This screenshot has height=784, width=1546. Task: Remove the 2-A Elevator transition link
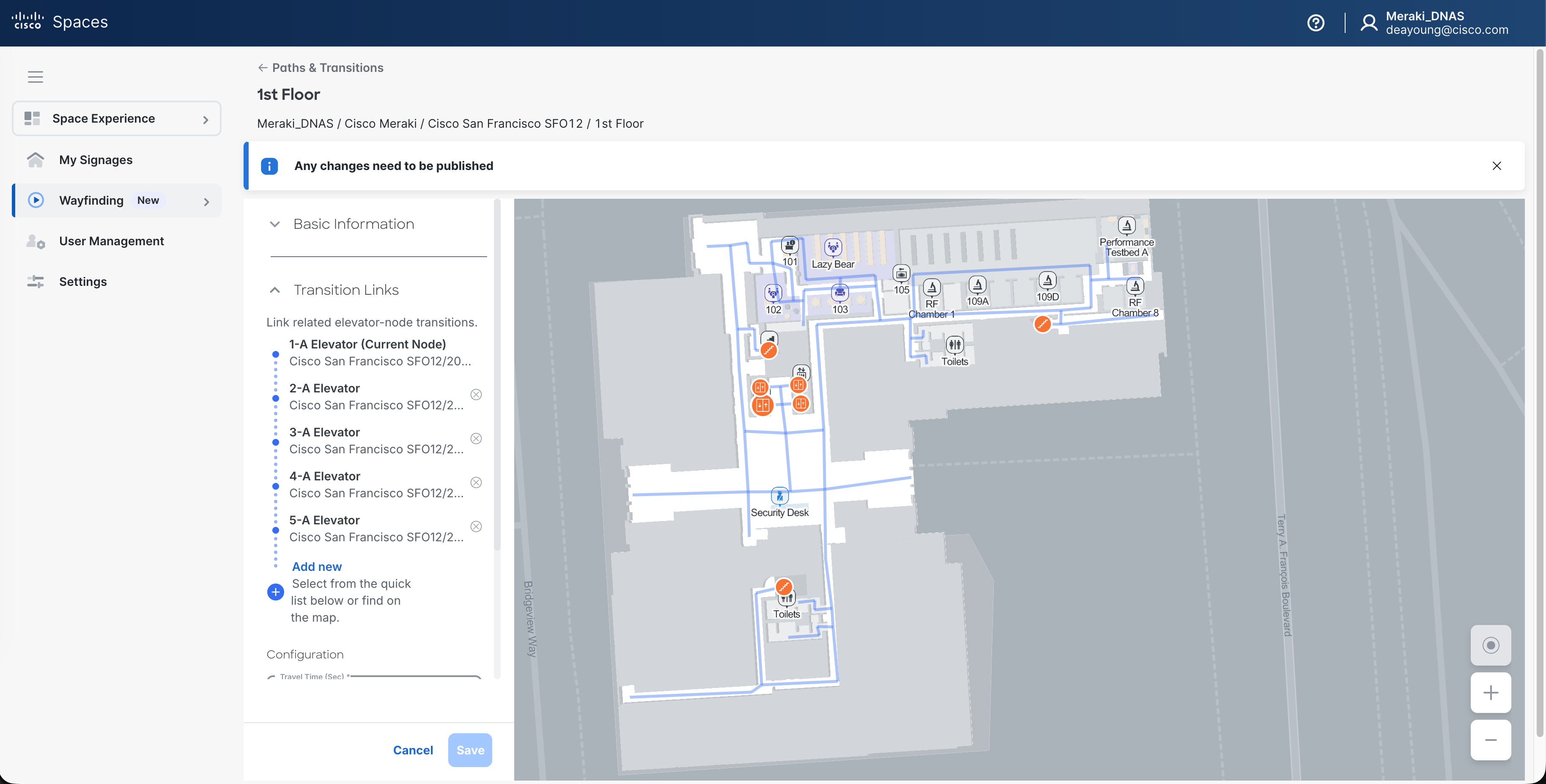(x=476, y=395)
